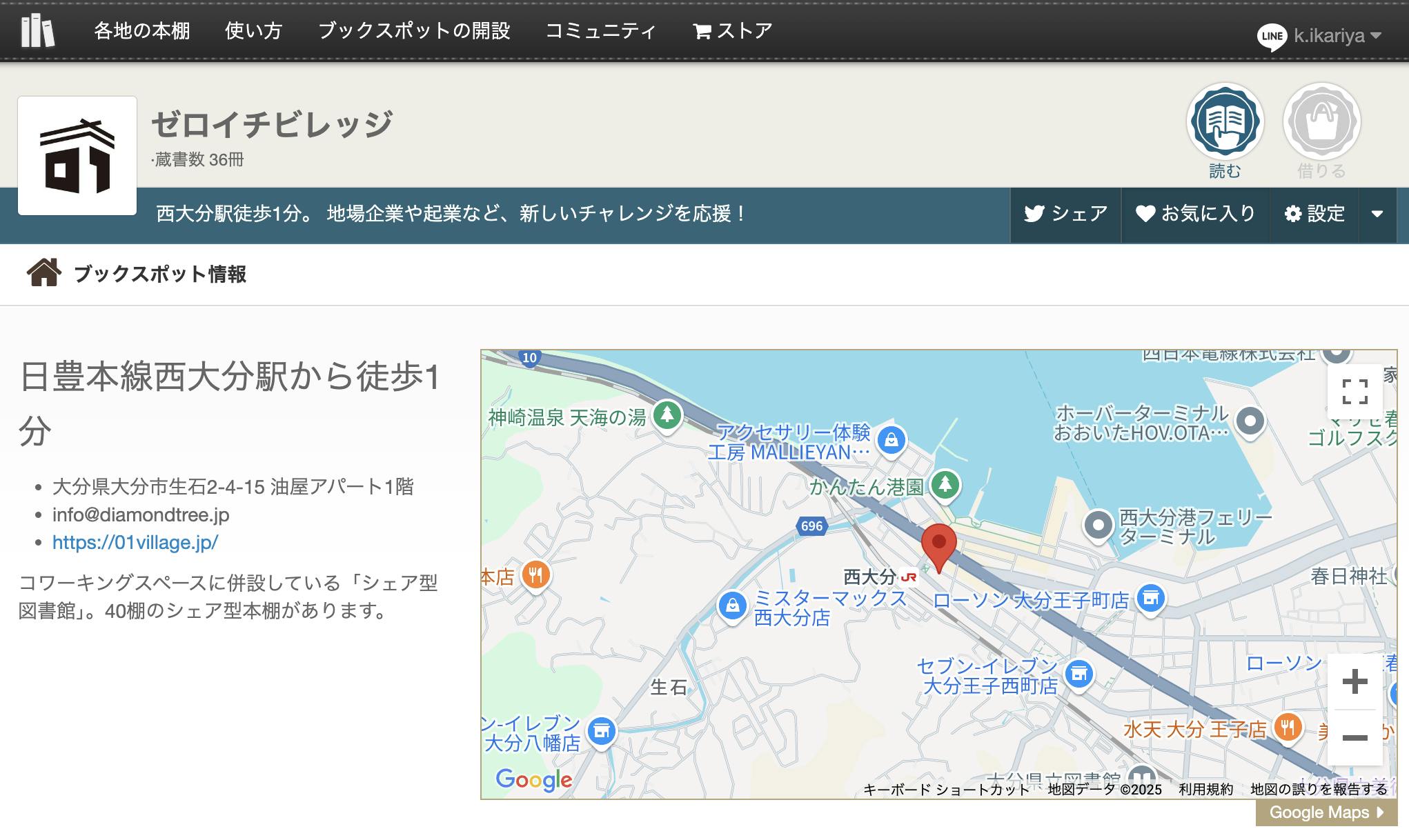Click ローソン大分王子町店 store marker icon

tap(1150, 598)
